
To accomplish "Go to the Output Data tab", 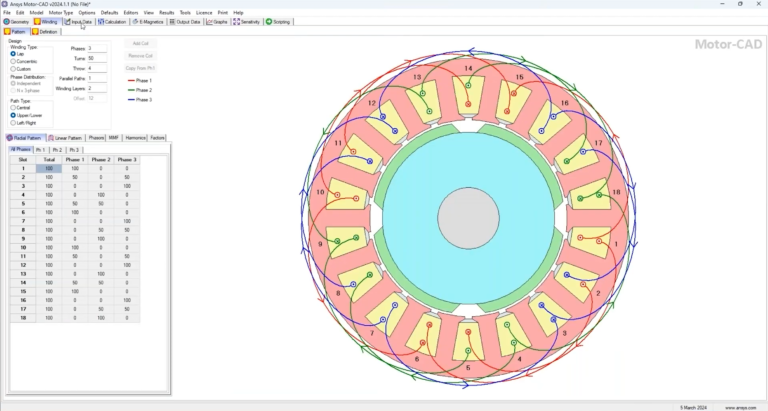I will [x=185, y=22].
